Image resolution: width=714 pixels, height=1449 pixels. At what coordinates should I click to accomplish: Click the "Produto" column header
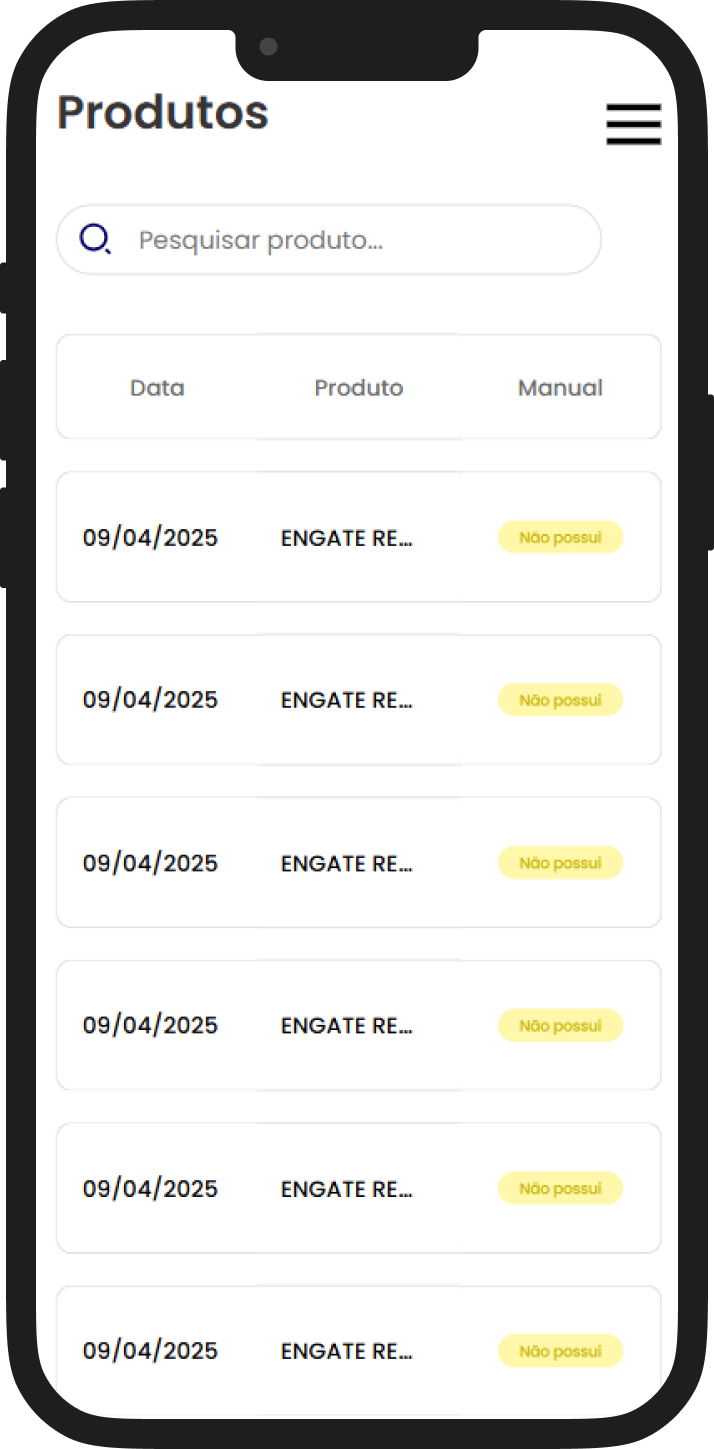coord(359,388)
